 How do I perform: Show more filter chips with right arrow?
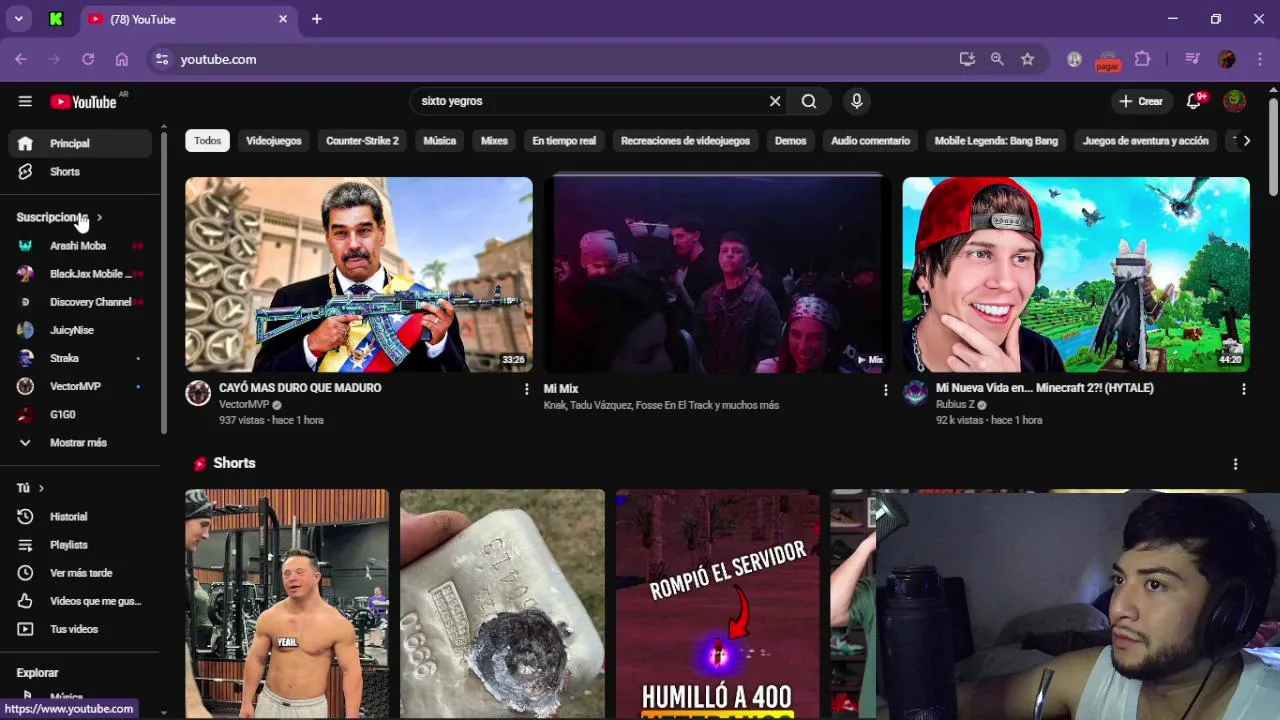[x=1246, y=141]
